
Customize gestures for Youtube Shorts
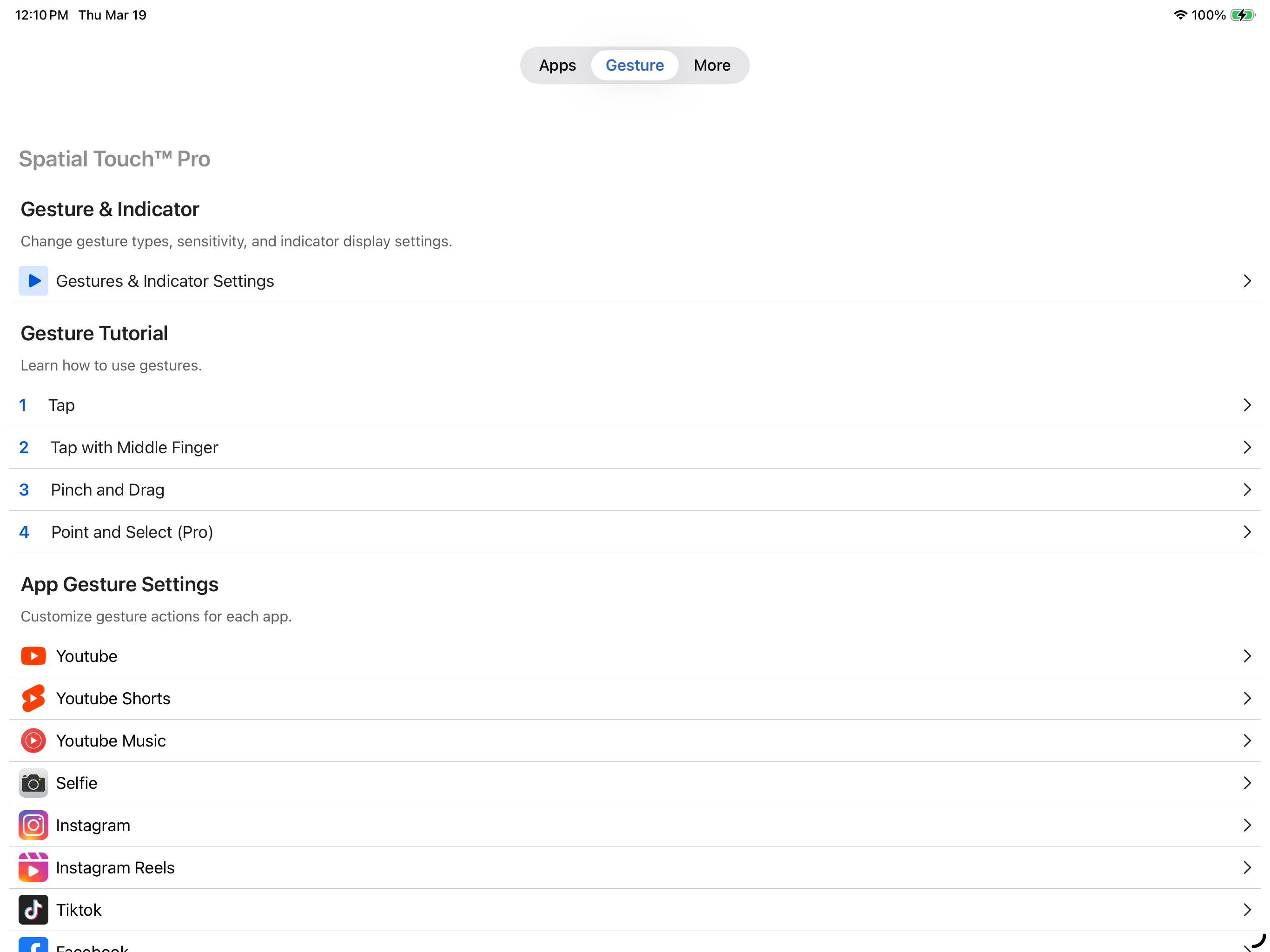coord(635,698)
